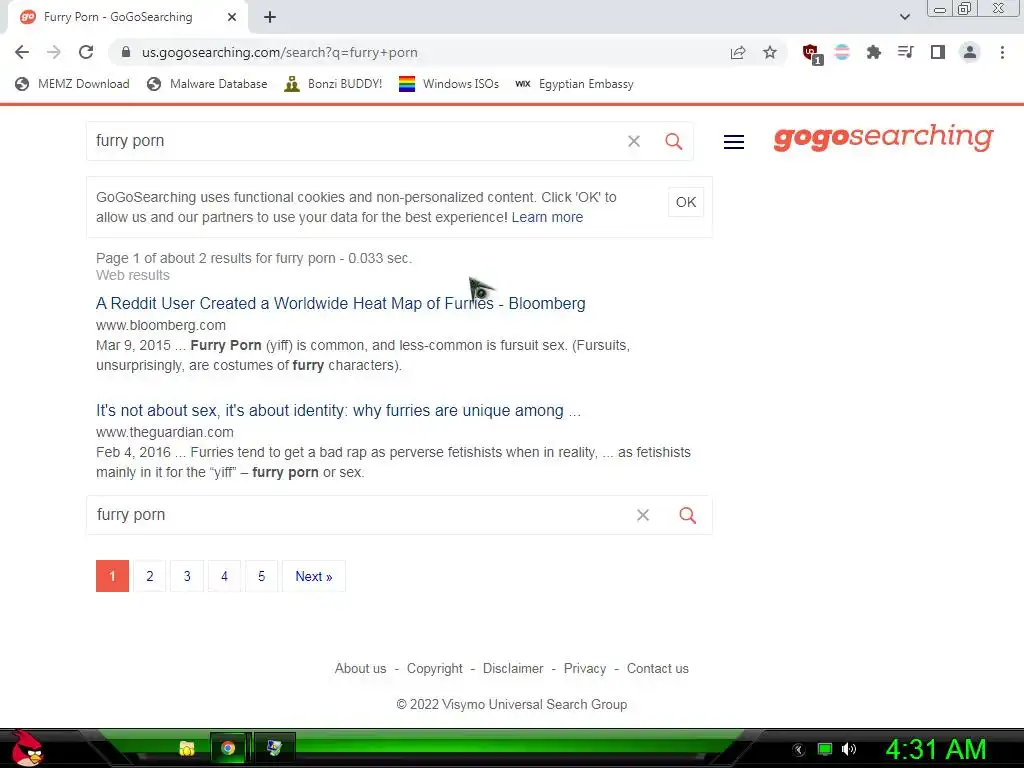The height and width of the screenshot is (768, 1024).
Task: Go to results page 5
Action: tap(261, 576)
